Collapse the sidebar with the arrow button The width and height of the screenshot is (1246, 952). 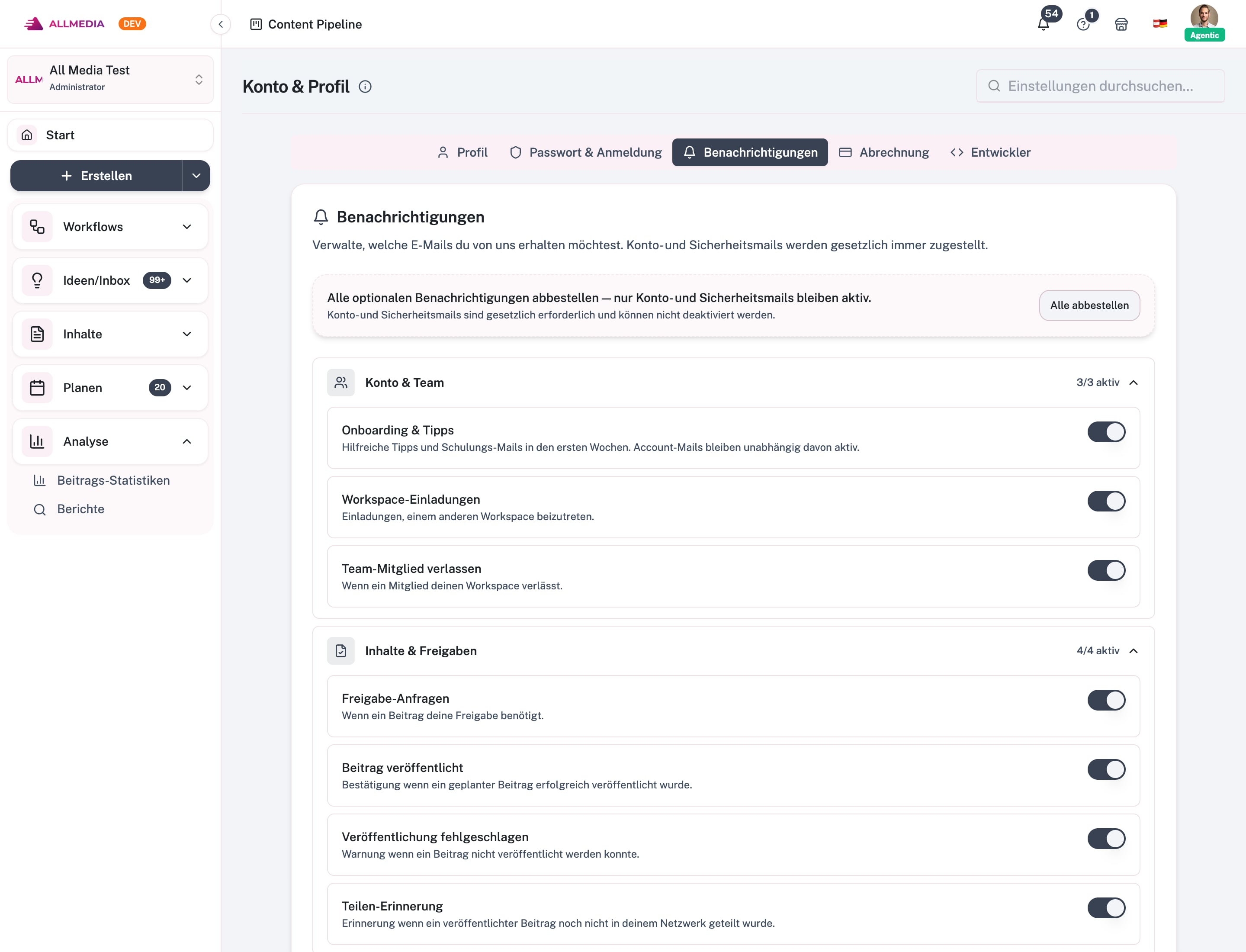(x=220, y=24)
